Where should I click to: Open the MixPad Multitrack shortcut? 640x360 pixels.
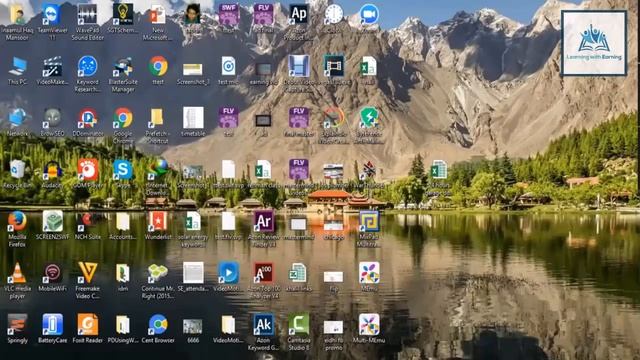(369, 221)
